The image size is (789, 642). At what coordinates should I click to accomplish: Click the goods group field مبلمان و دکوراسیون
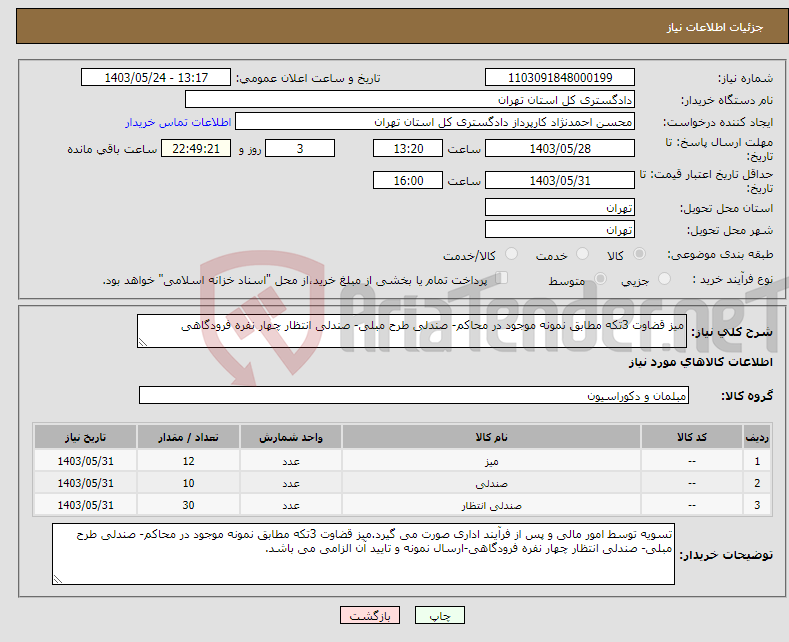tap(414, 395)
